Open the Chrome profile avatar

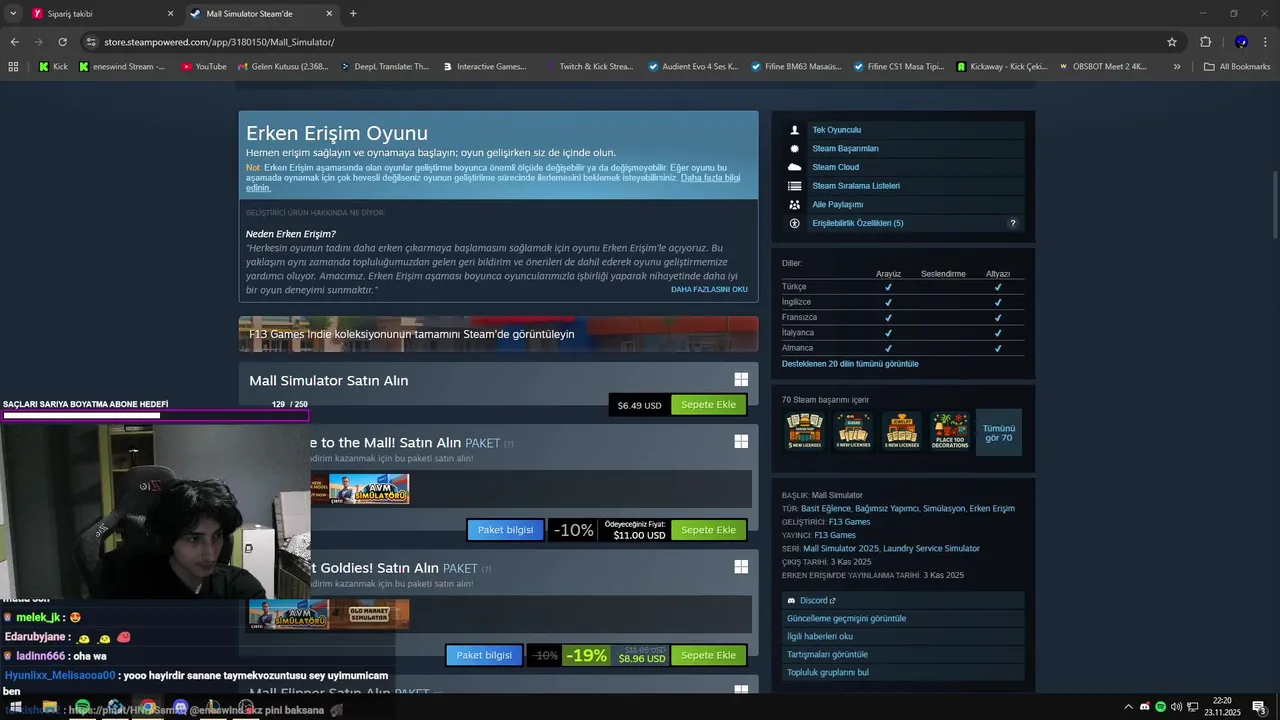(x=1241, y=42)
